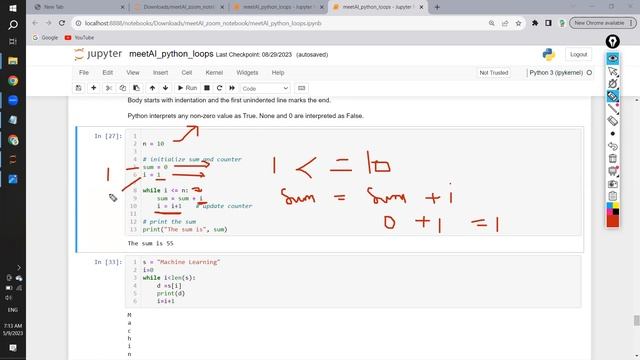This screenshot has width=640, height=360.
Task: Run the selected cell
Action: 187,88
